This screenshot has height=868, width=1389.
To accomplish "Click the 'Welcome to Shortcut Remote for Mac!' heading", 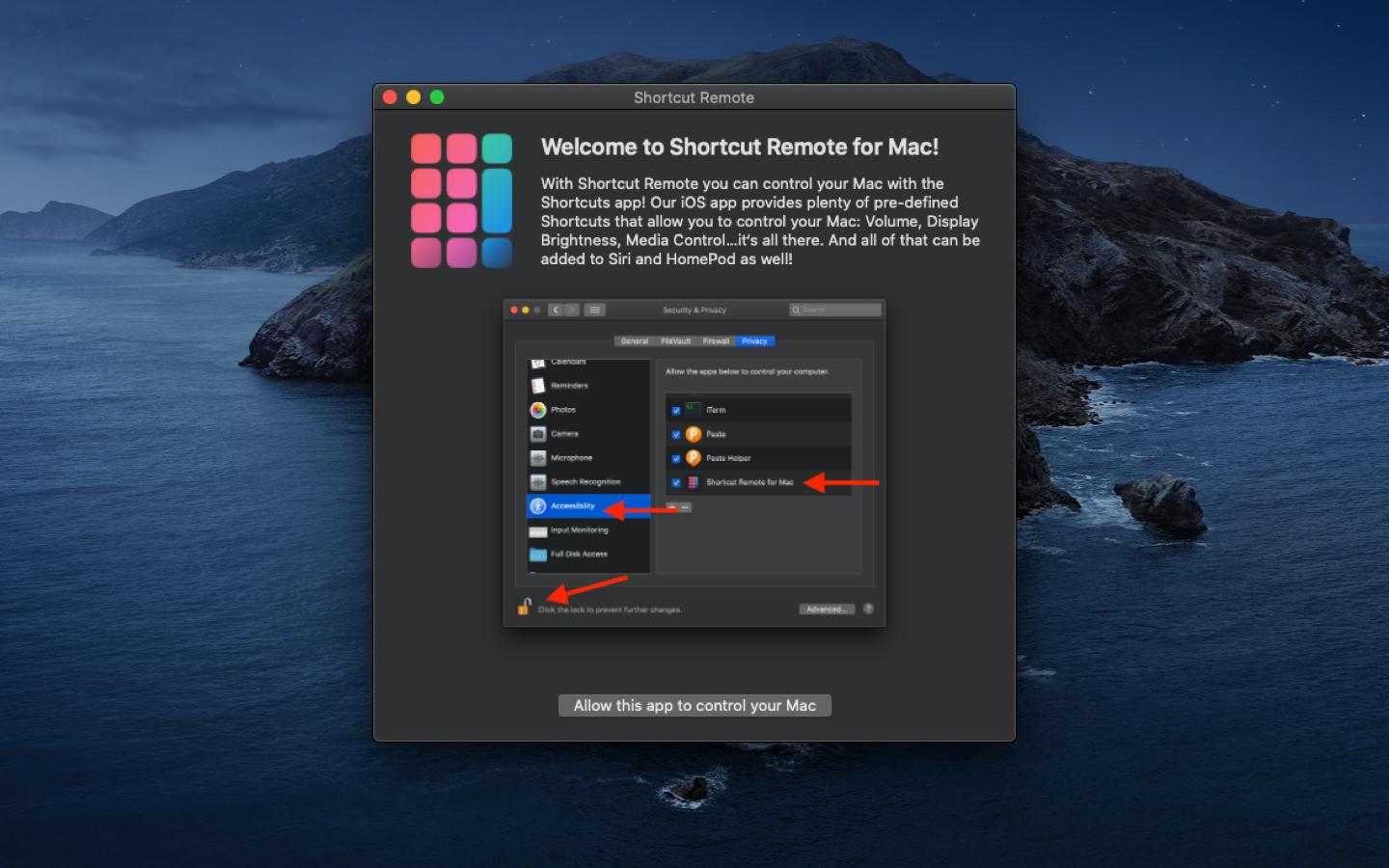I will [740, 147].
